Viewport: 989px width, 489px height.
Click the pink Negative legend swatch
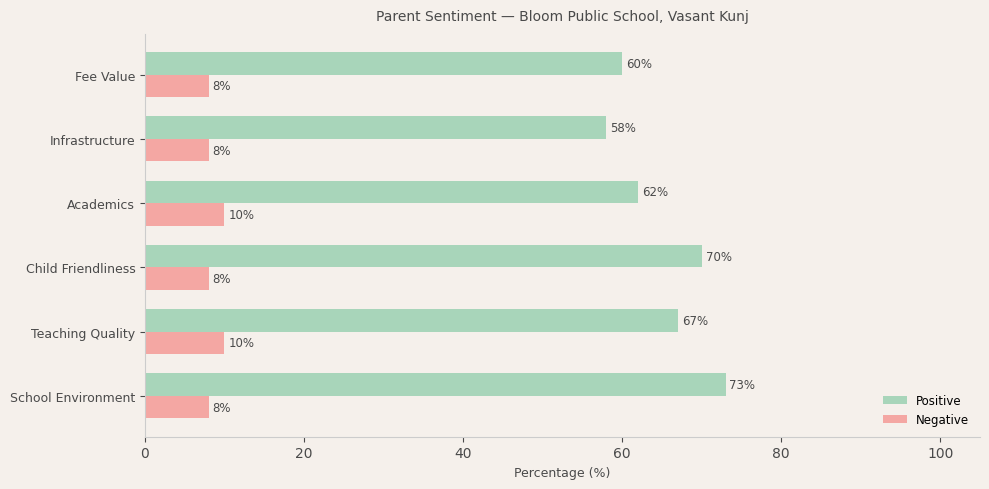click(895, 420)
